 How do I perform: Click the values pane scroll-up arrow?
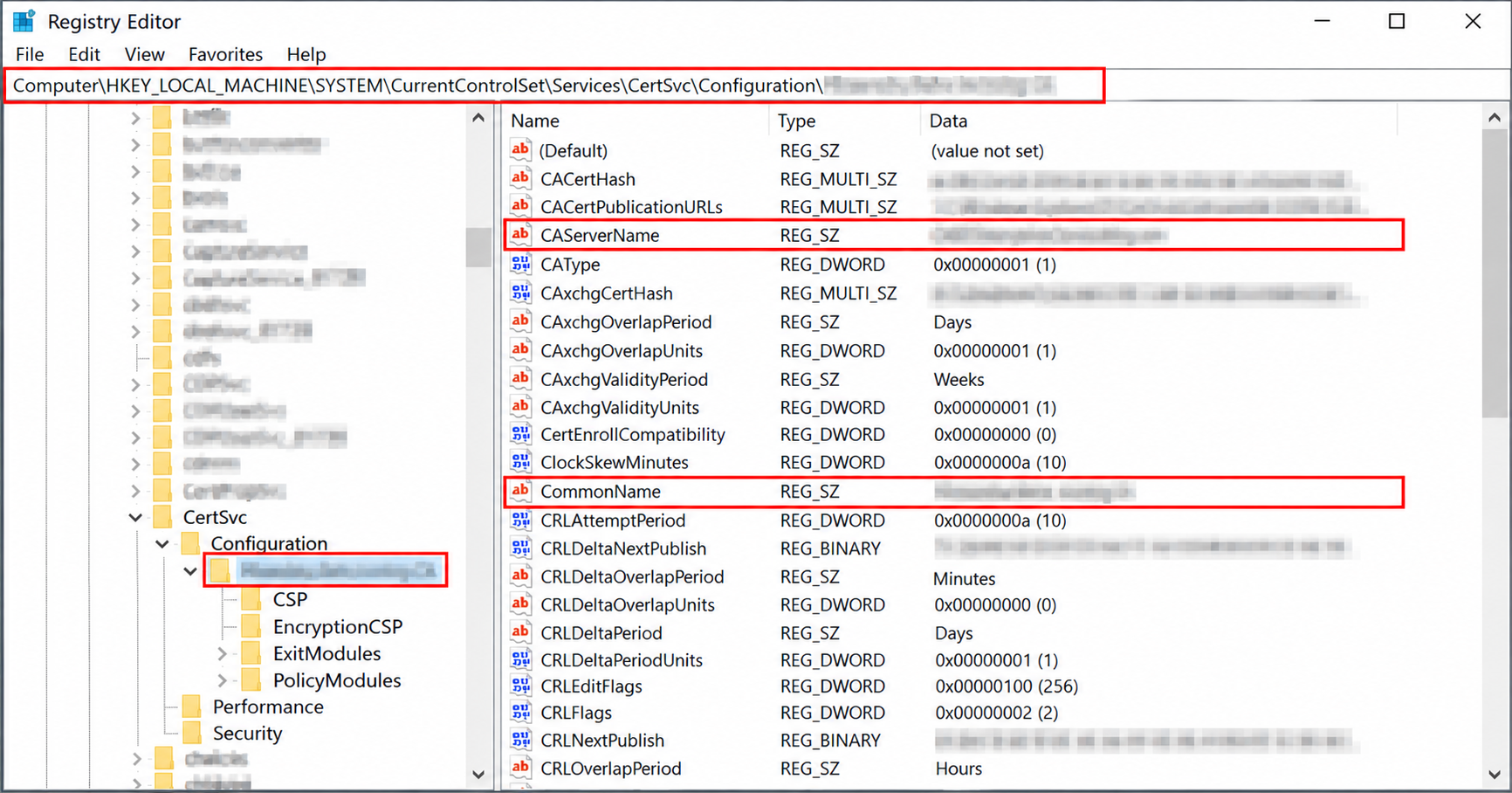tap(1495, 118)
